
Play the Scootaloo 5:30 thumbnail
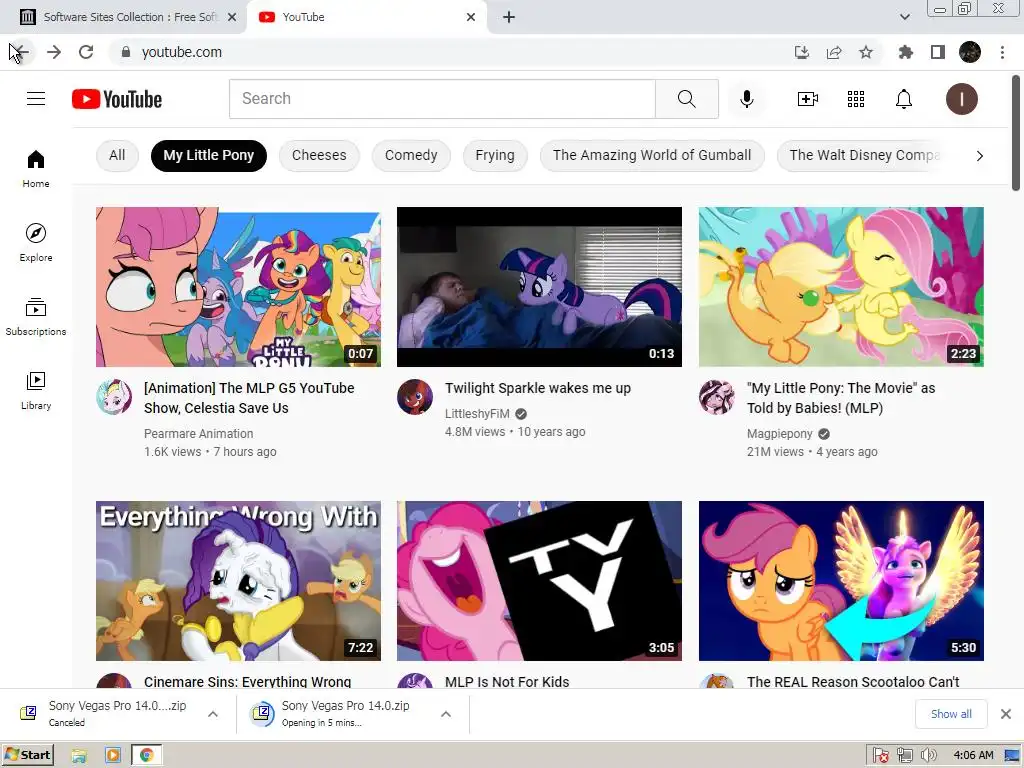(841, 581)
